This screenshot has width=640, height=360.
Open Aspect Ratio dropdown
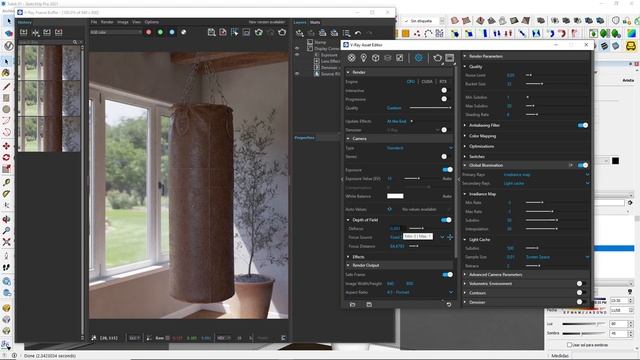point(420,292)
